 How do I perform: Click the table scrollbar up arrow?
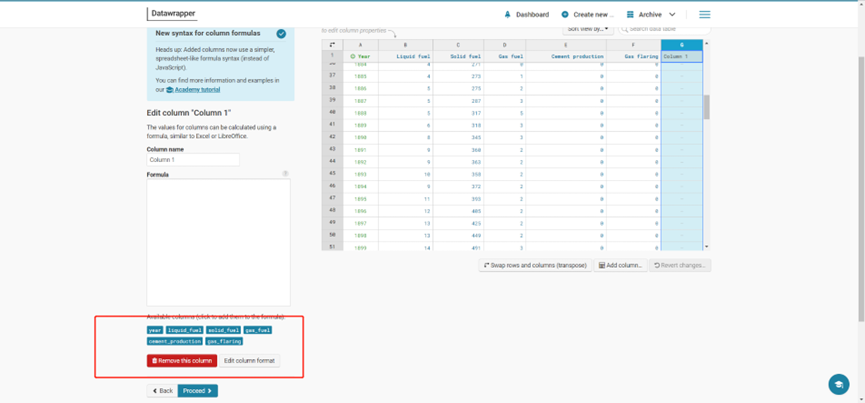(707, 43)
